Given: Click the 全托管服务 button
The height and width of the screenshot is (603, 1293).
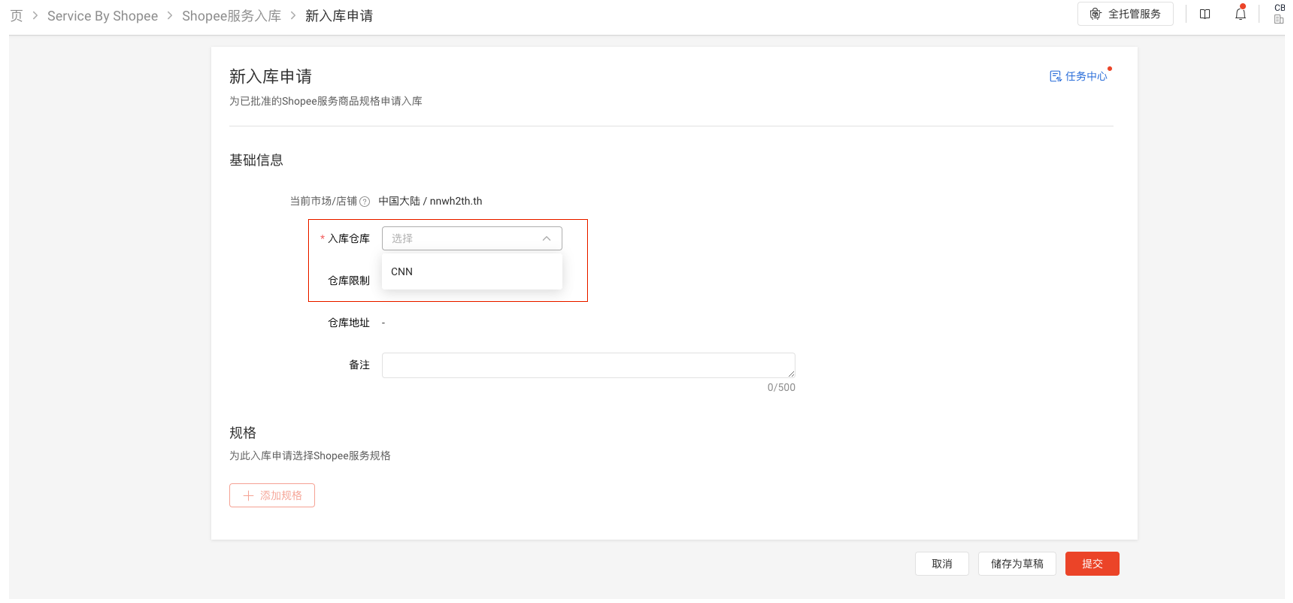Looking at the screenshot, I should 1125,14.
